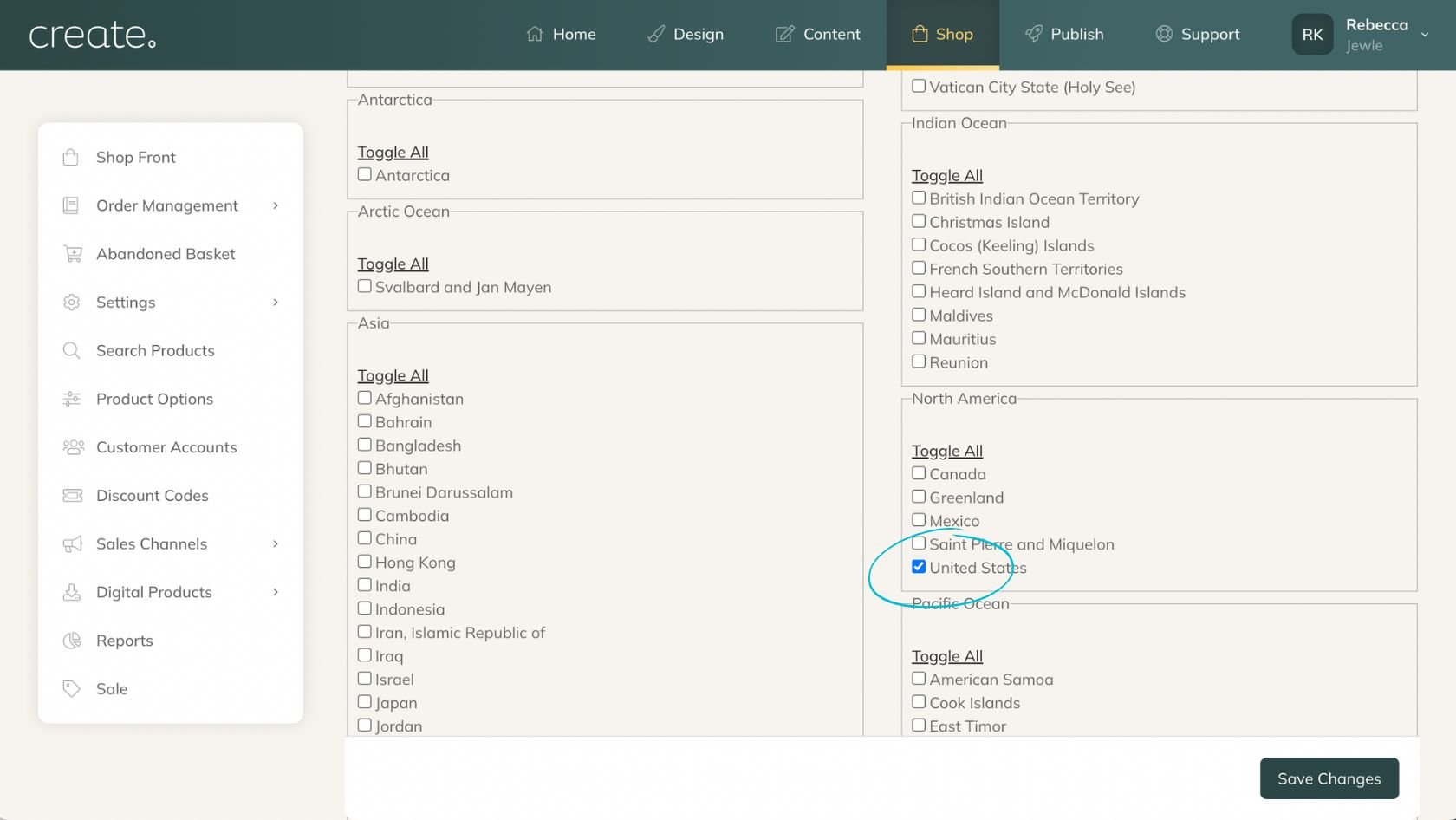Viewport: 1456px width, 820px height.
Task: Click the Shop Front bag icon
Action: pyautogui.click(x=71, y=157)
